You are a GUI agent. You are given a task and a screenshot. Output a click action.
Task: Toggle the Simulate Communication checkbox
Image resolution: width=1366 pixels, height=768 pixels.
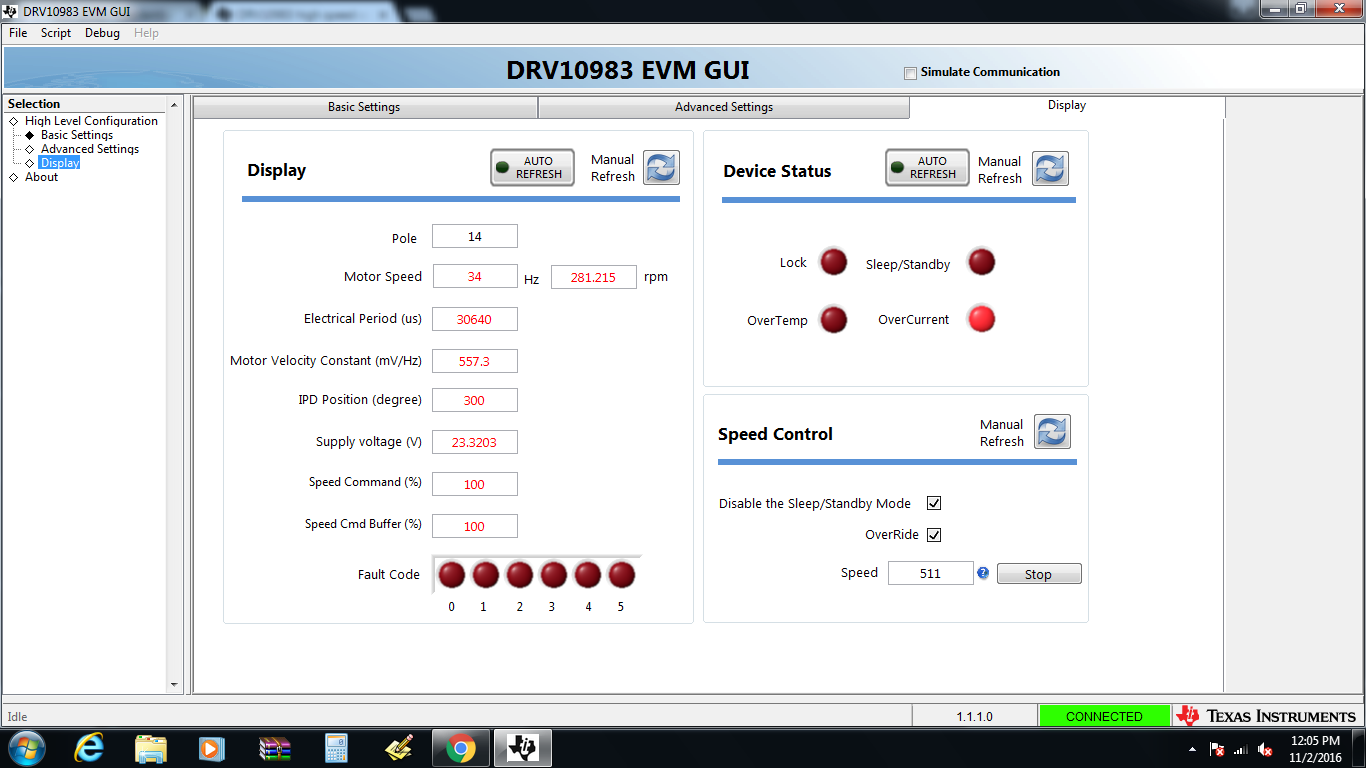tap(910, 73)
